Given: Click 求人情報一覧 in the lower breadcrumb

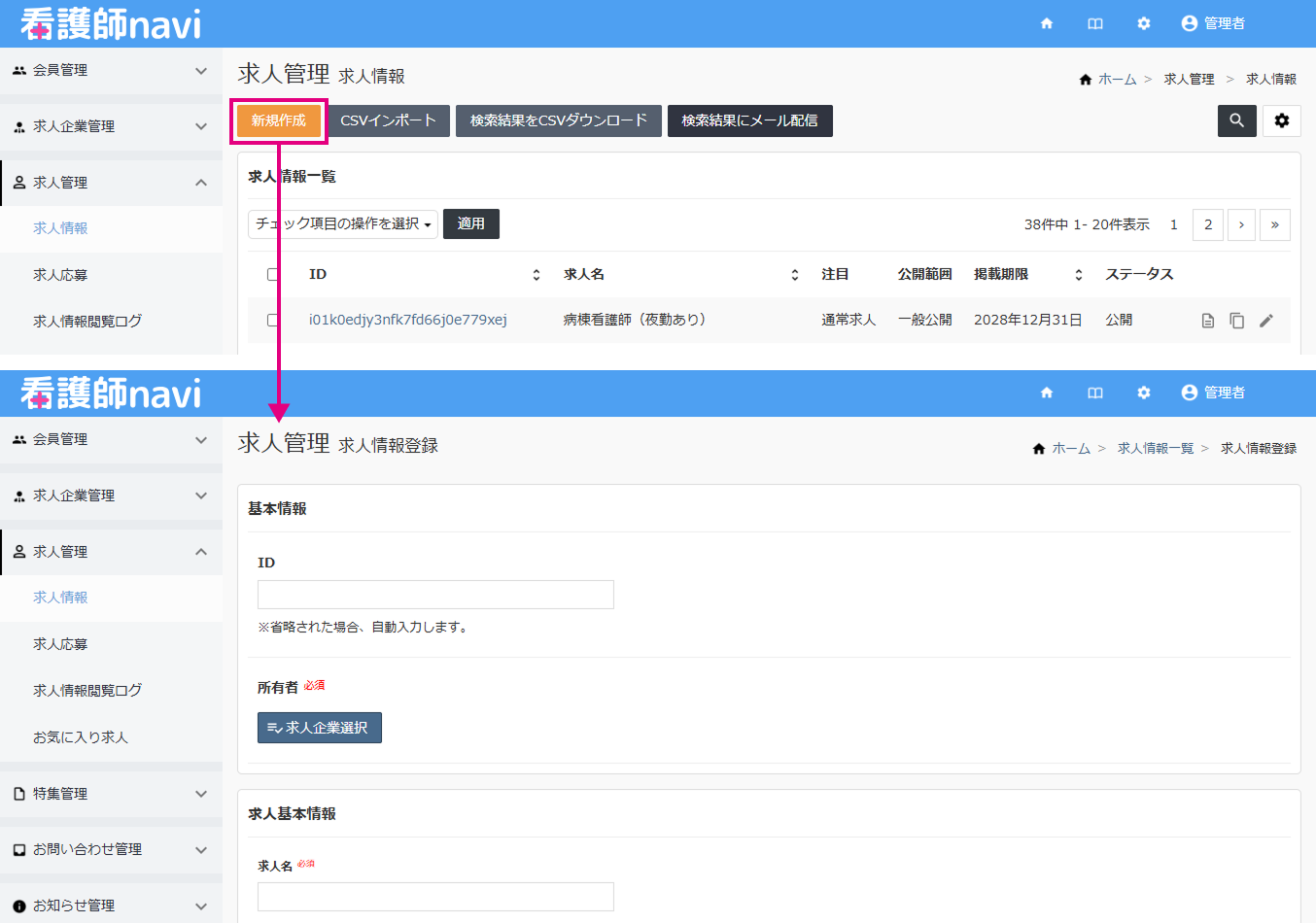Looking at the screenshot, I should click(x=1156, y=449).
